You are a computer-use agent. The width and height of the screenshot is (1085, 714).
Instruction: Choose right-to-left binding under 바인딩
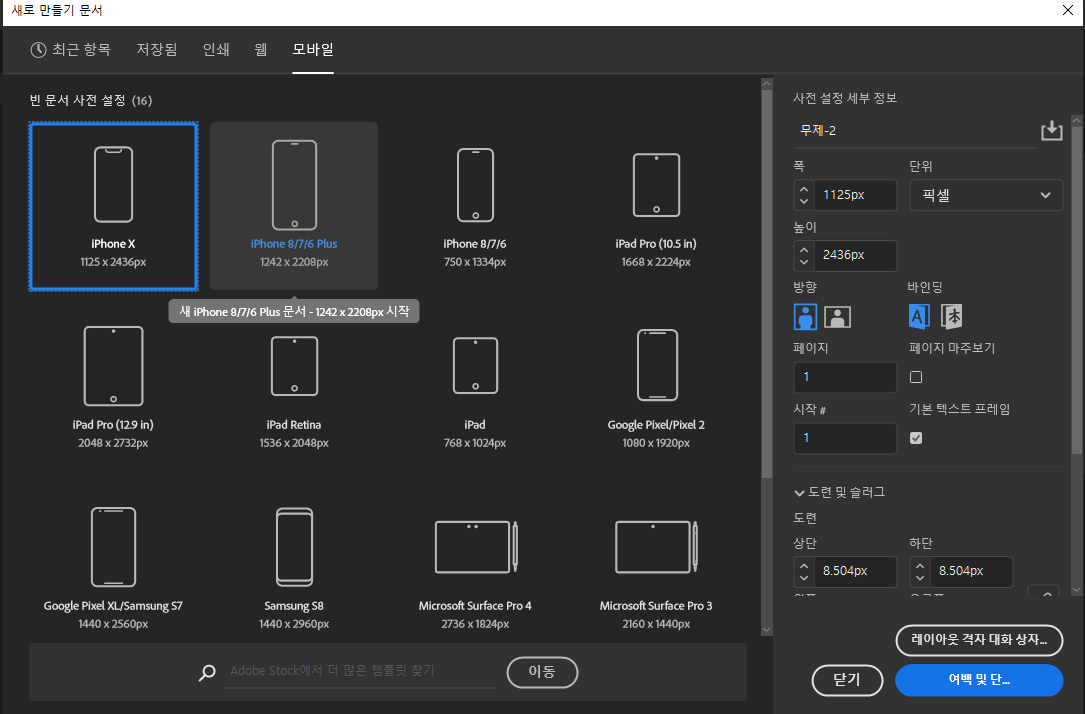(951, 316)
